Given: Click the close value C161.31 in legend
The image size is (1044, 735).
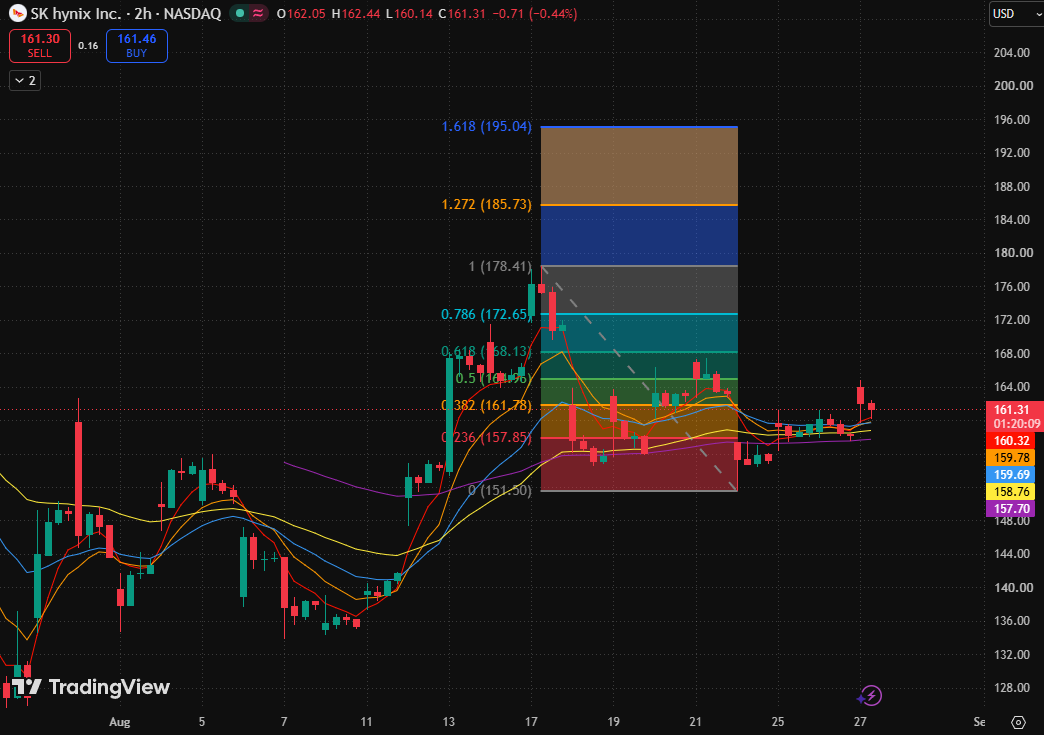Looking at the screenshot, I should pyautogui.click(x=462, y=13).
